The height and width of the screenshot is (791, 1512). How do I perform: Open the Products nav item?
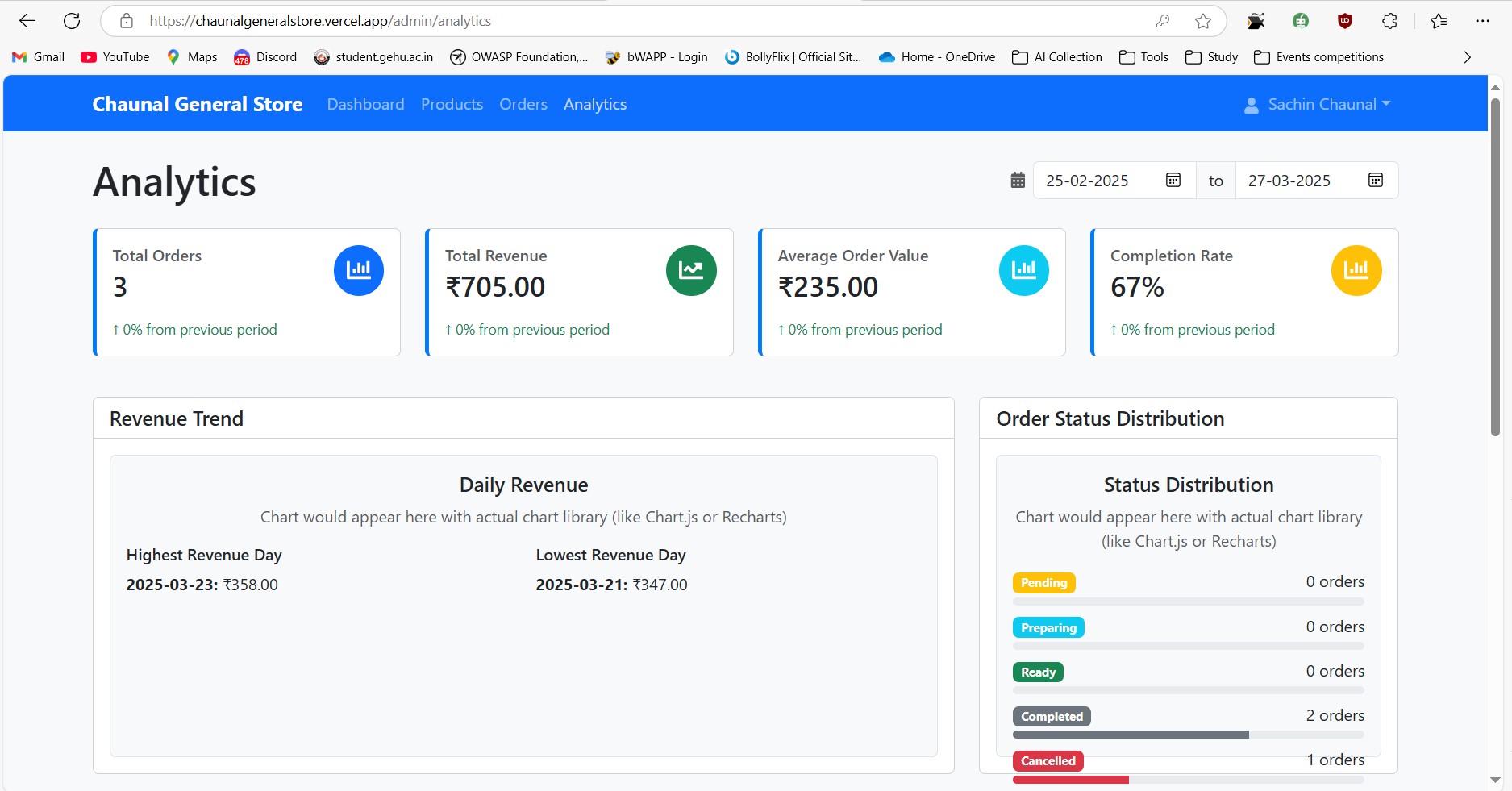452,105
